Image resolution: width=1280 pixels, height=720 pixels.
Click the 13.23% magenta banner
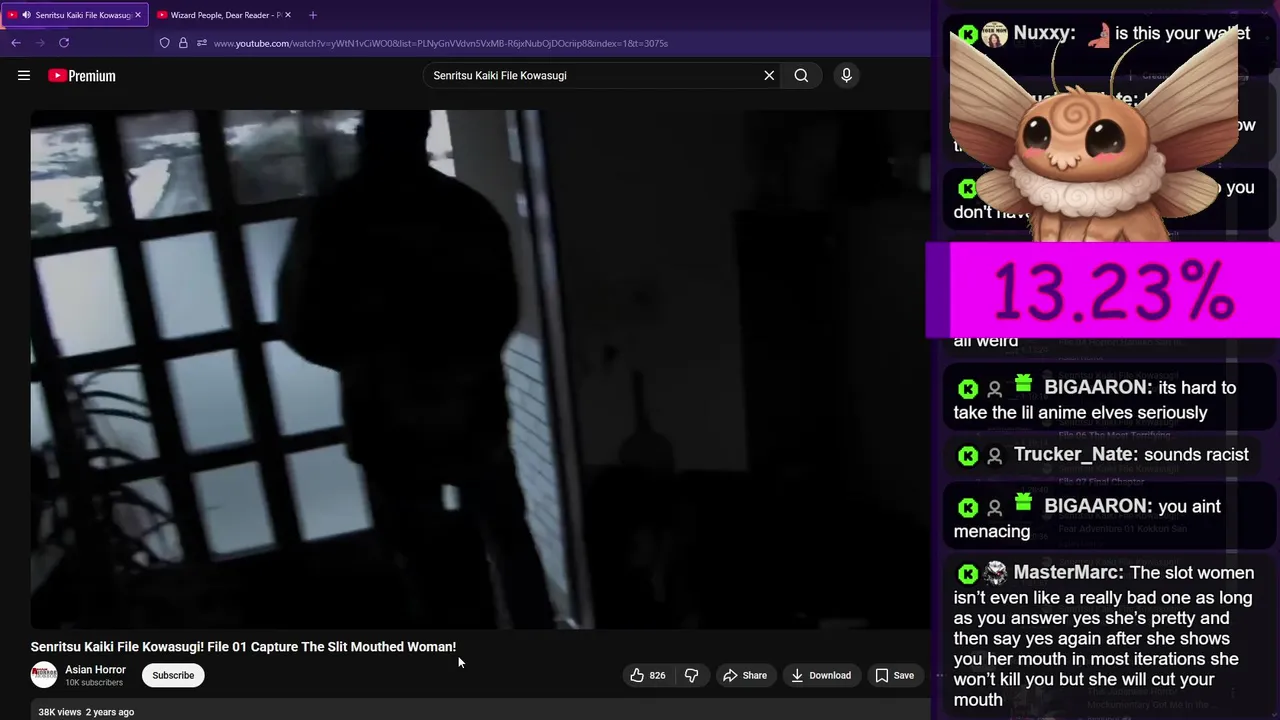(x=1102, y=291)
